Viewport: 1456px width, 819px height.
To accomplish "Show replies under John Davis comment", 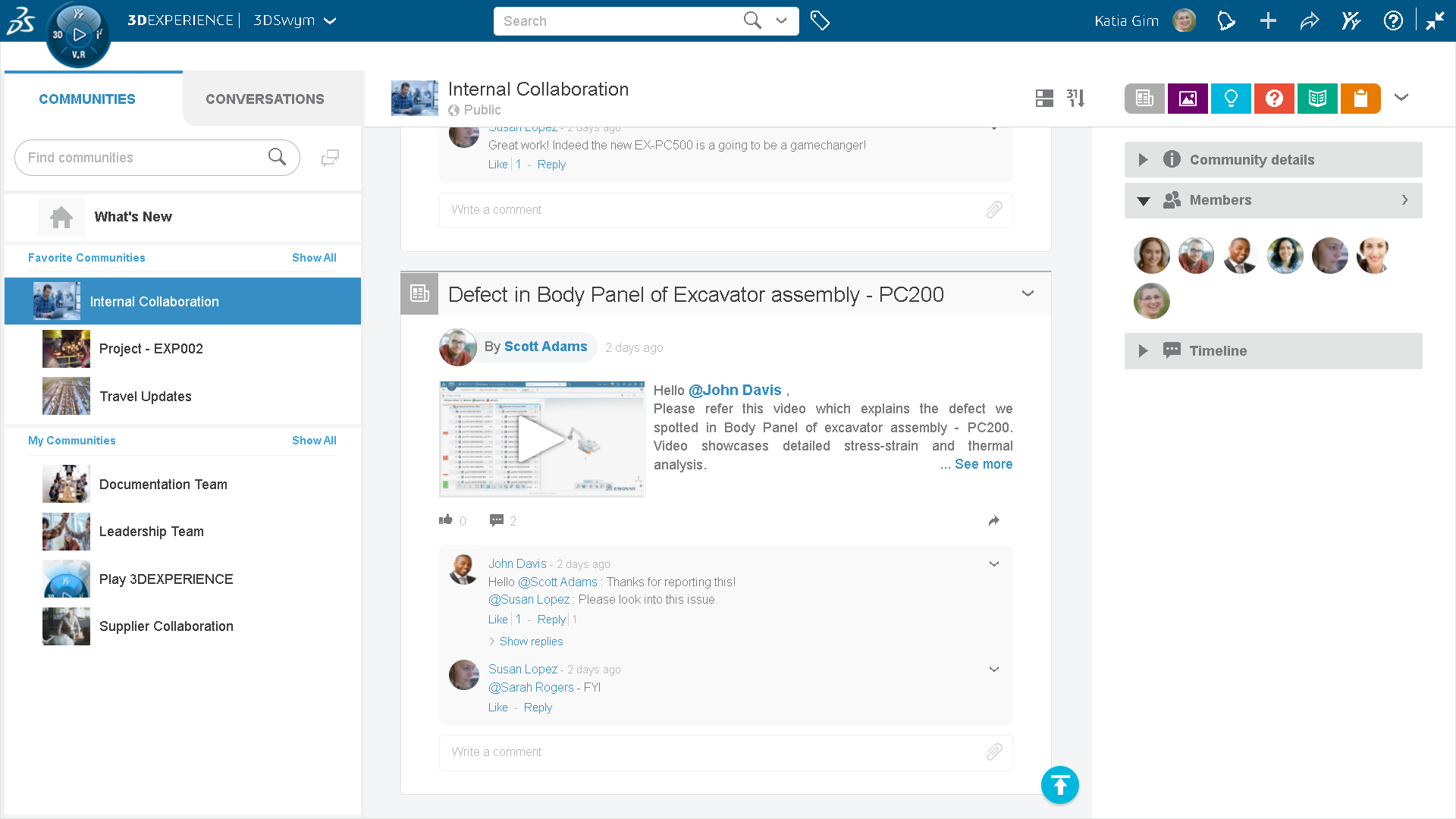I will tap(531, 642).
